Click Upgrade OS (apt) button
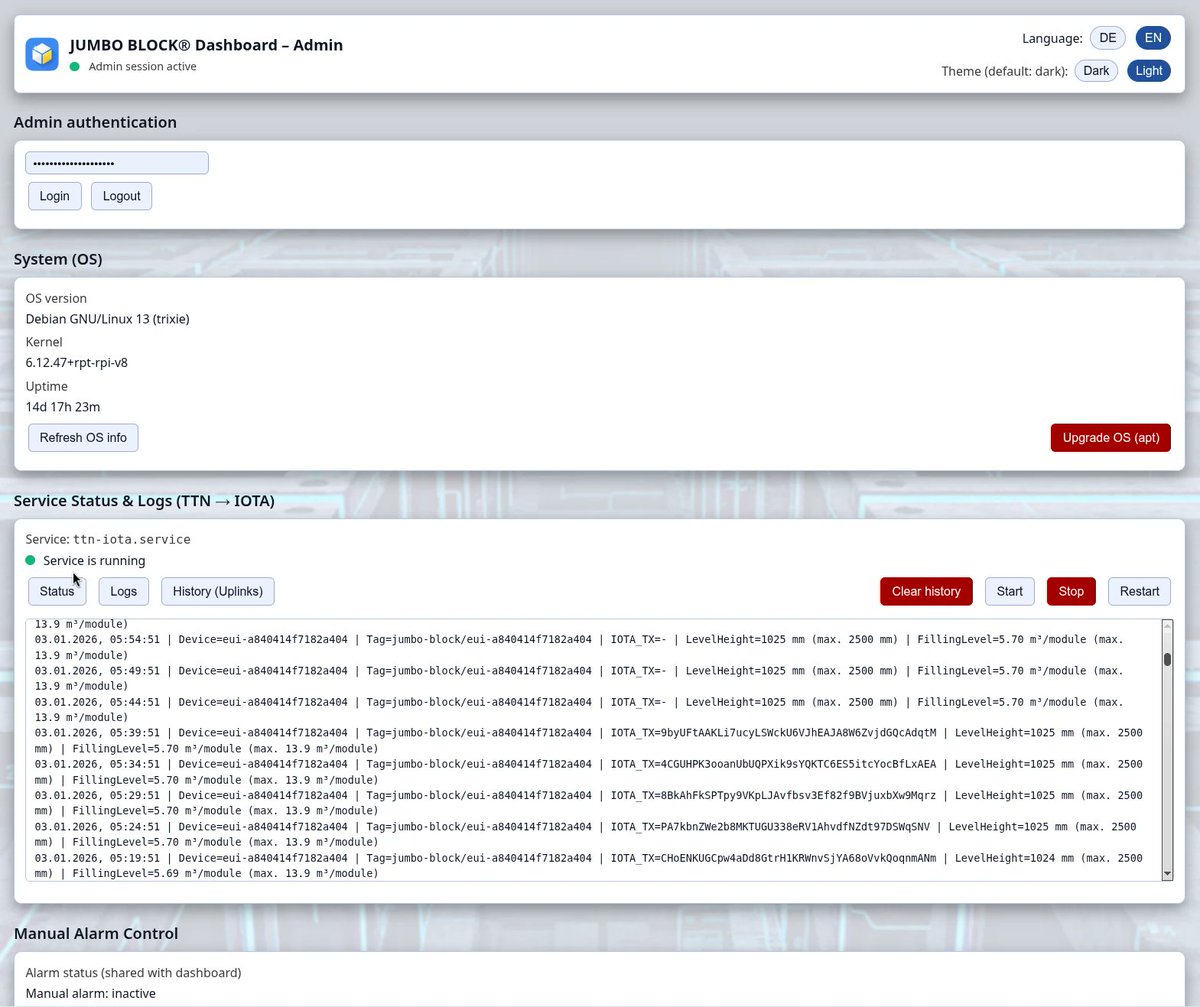 [1110, 437]
